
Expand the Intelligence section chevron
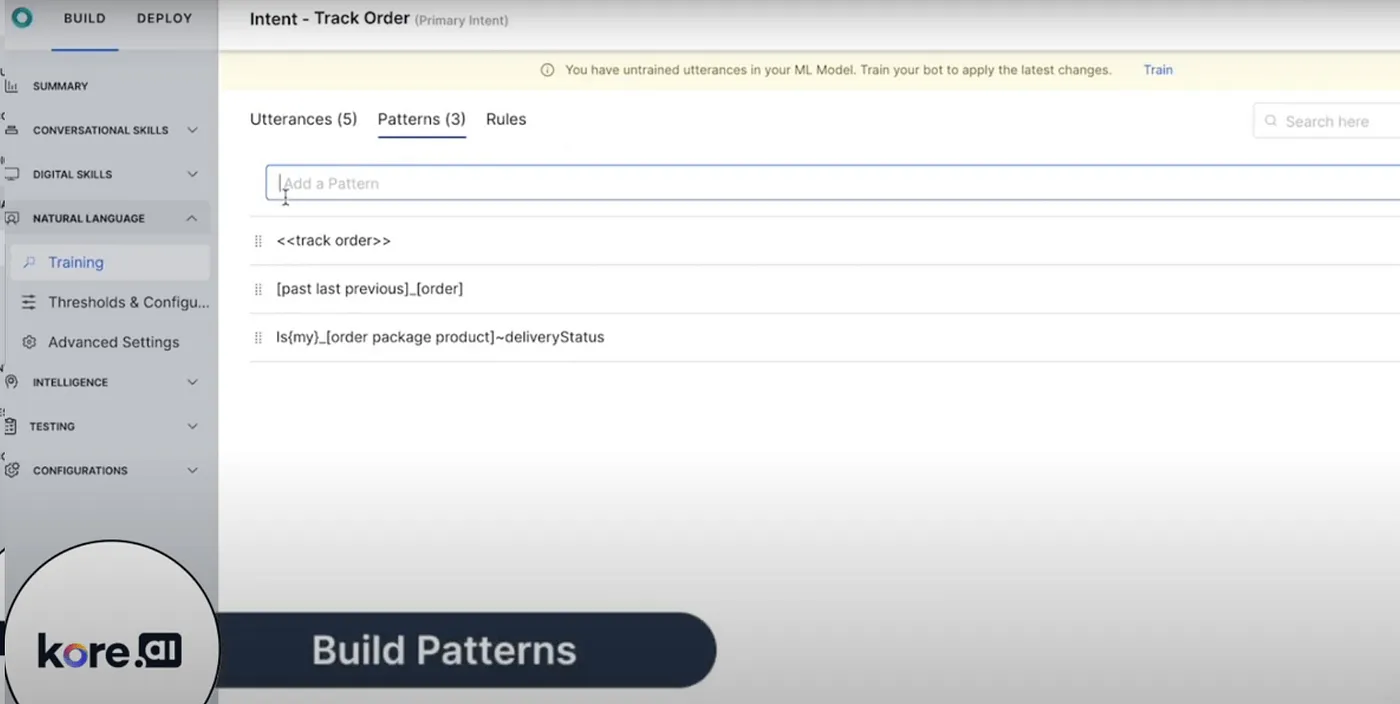tap(192, 382)
